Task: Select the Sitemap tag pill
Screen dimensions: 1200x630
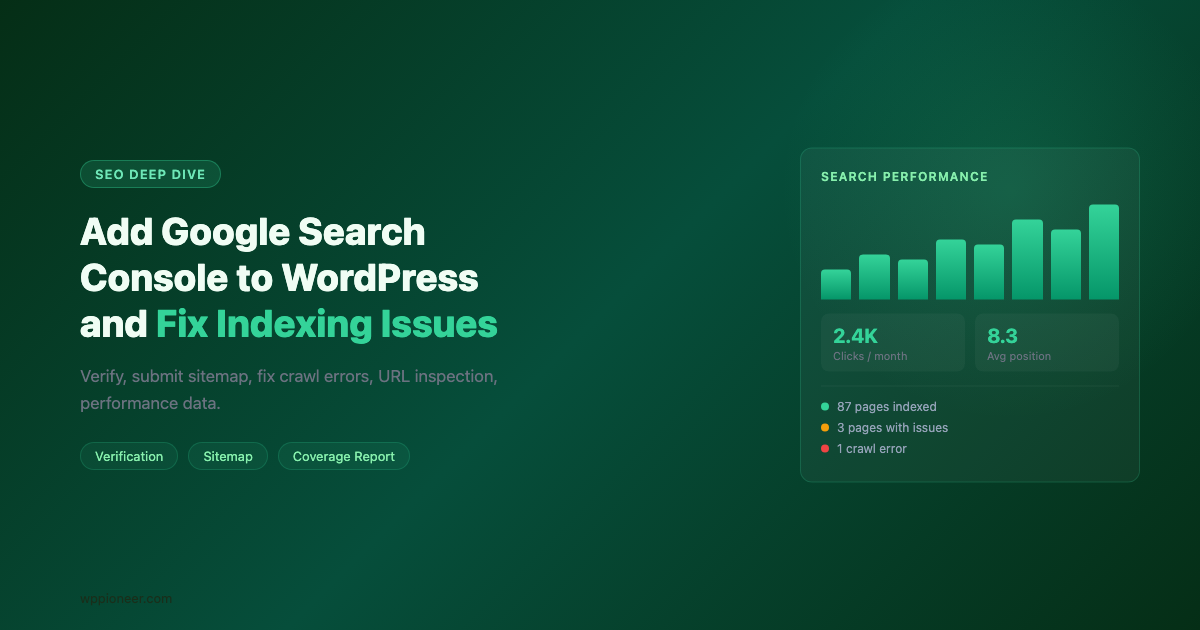Action: point(228,456)
